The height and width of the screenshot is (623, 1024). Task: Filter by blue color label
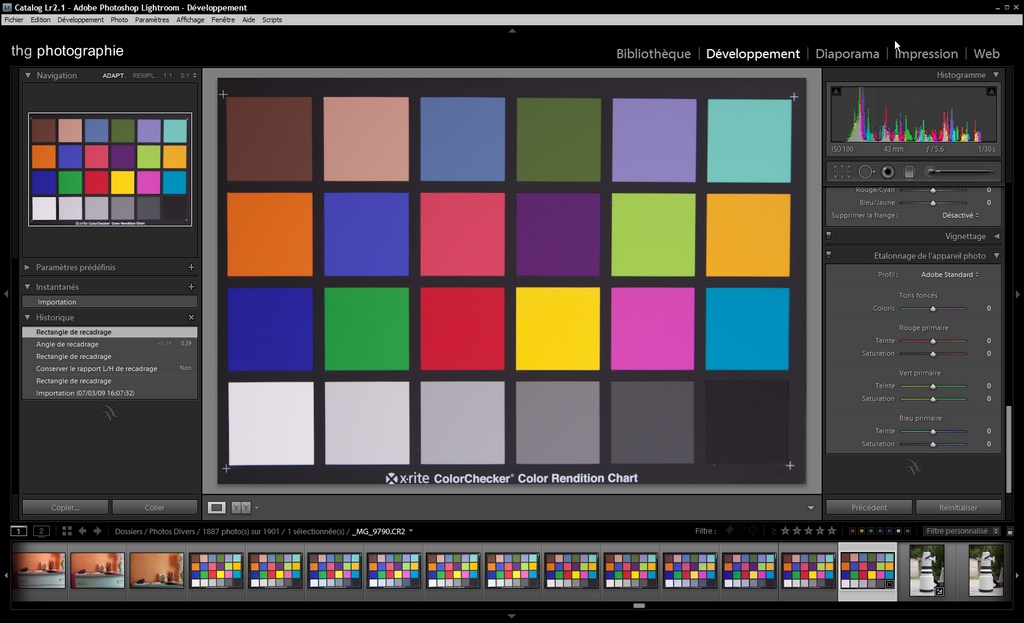(880, 531)
